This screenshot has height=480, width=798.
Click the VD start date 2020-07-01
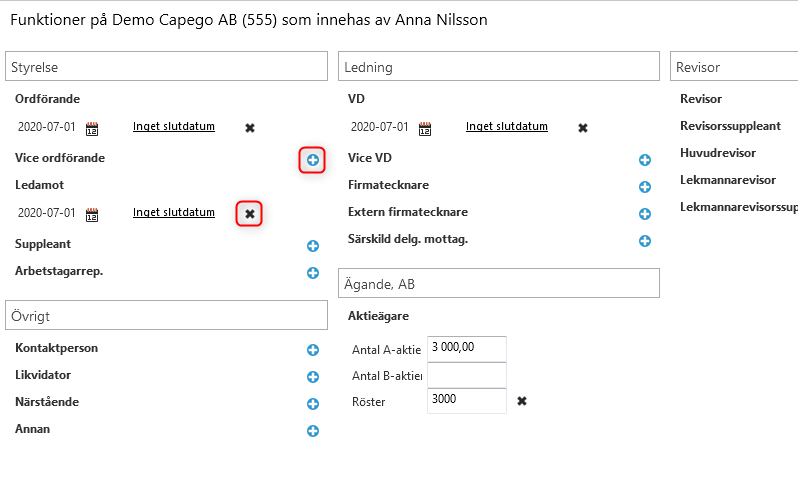click(x=379, y=126)
